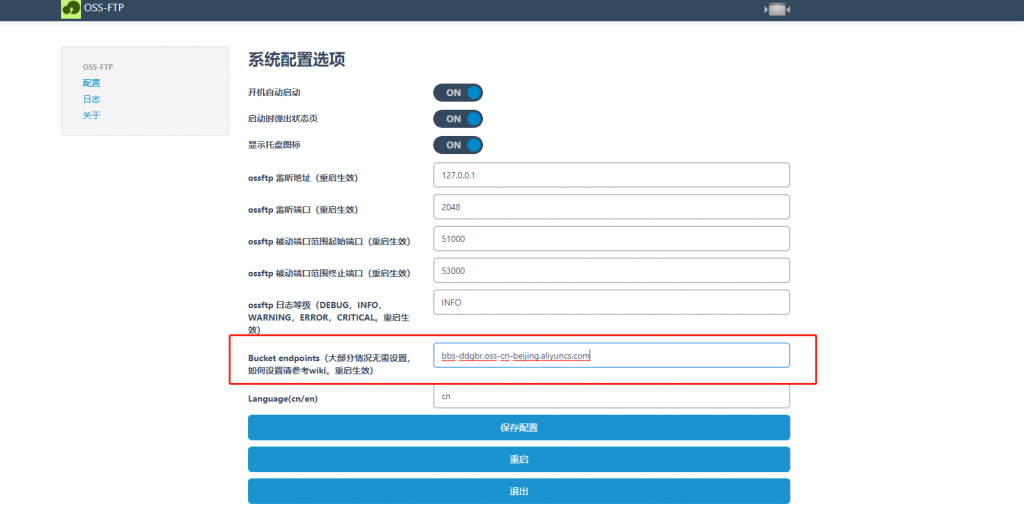
Task: Click the 保存配置 button
Action: point(519,428)
